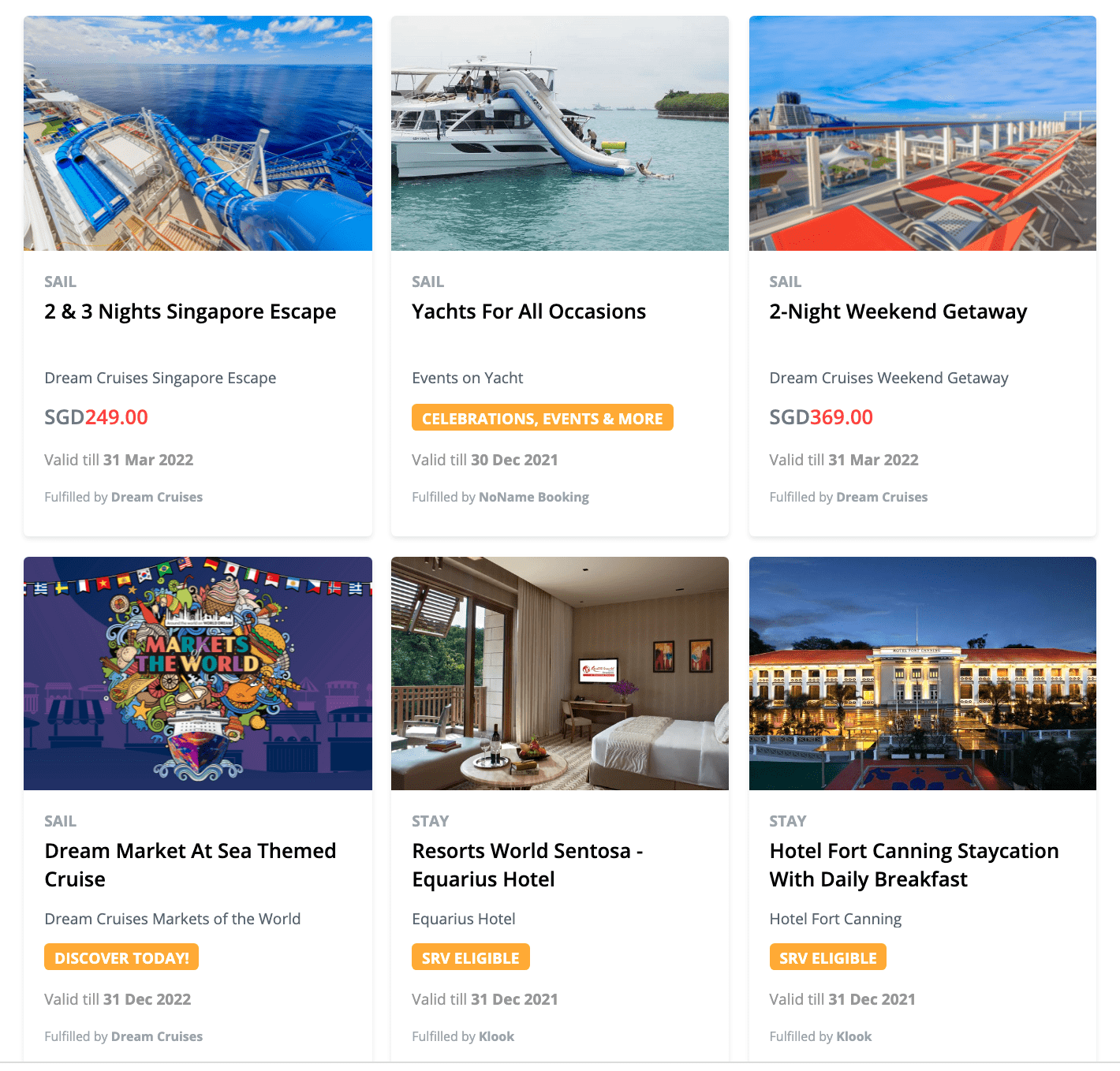The height and width of the screenshot is (1071, 1120).
Task: Open the Hotel Fort Canning night photo
Action: 923,674
